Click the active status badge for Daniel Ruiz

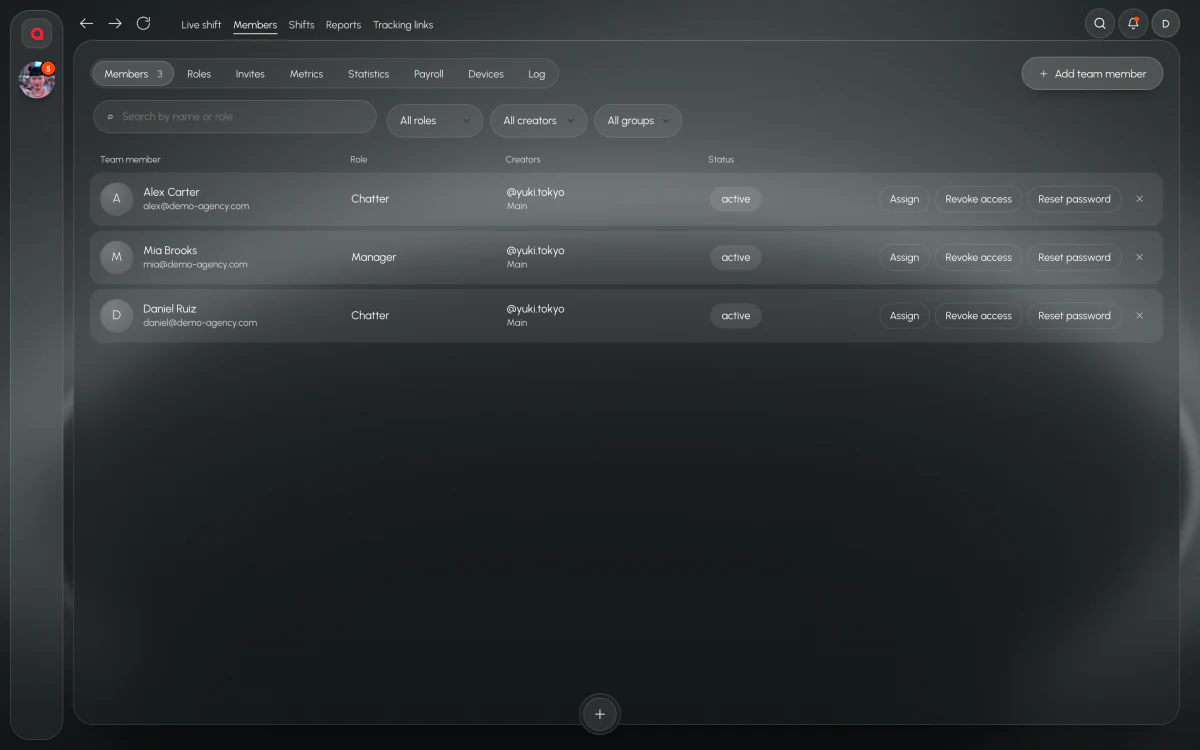click(736, 315)
